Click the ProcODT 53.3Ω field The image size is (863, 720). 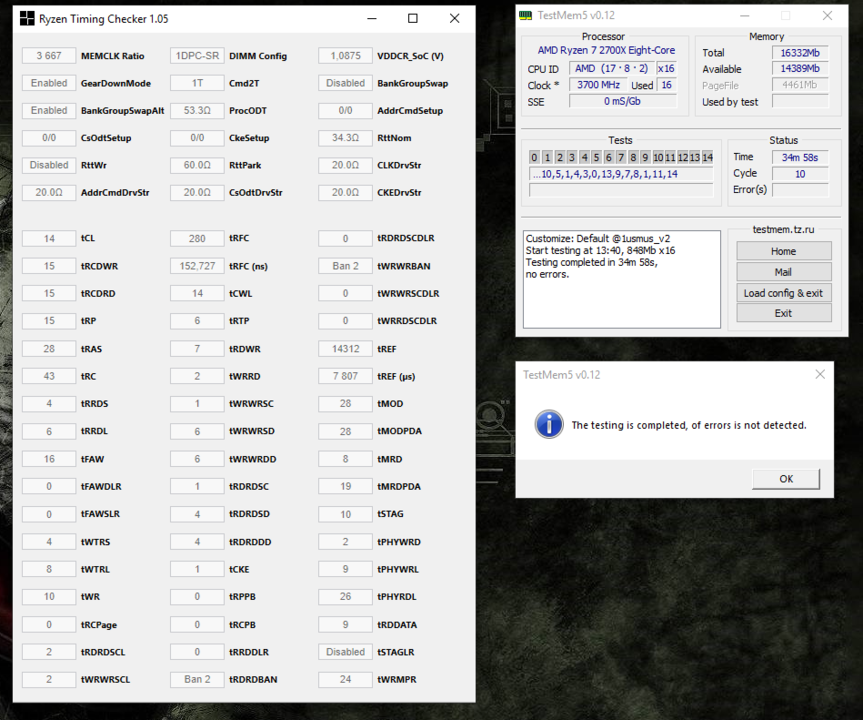[x=197, y=110]
